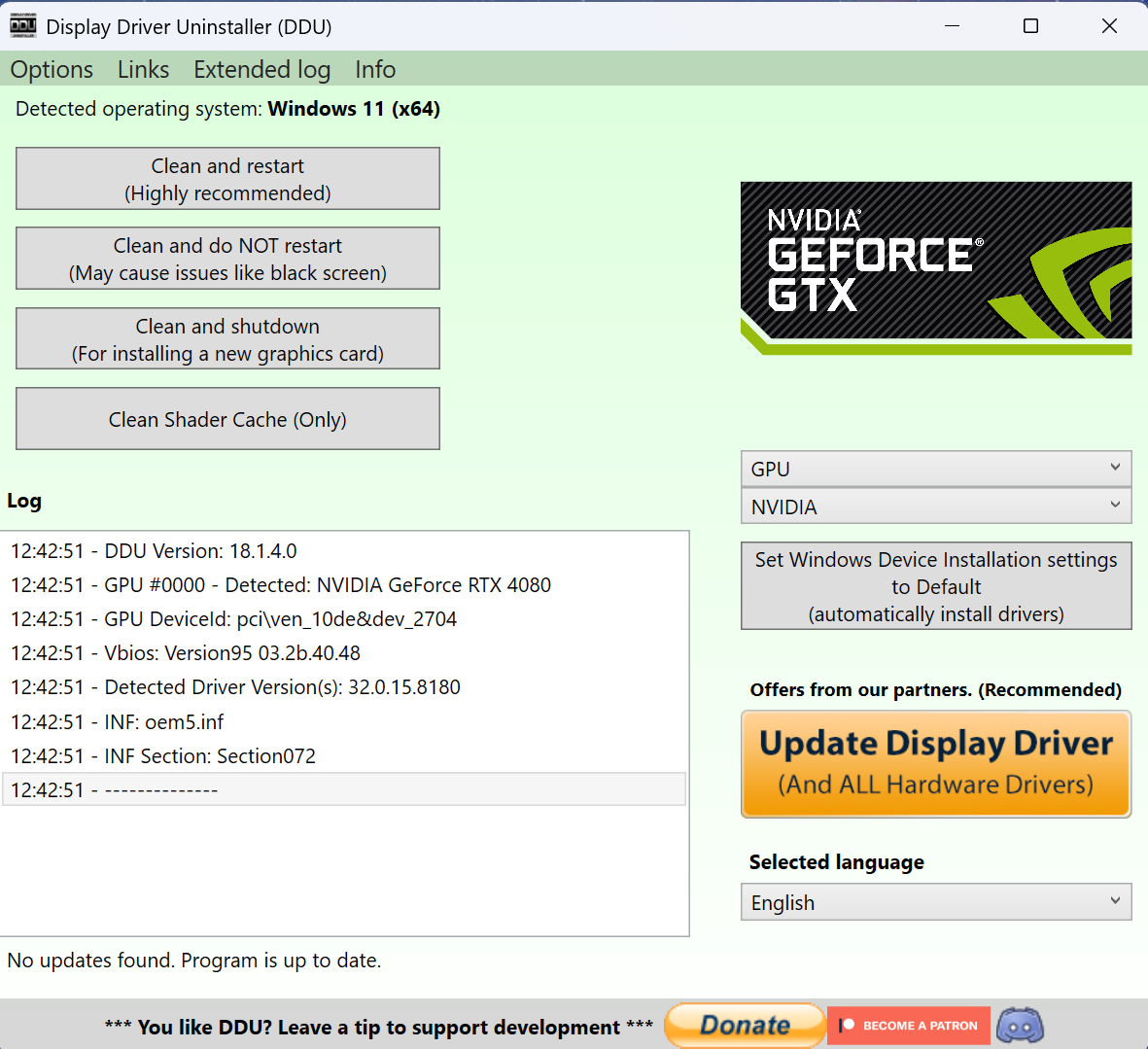Click Clean and shutdown button
Viewport: 1148px width, 1049px height.
click(226, 338)
